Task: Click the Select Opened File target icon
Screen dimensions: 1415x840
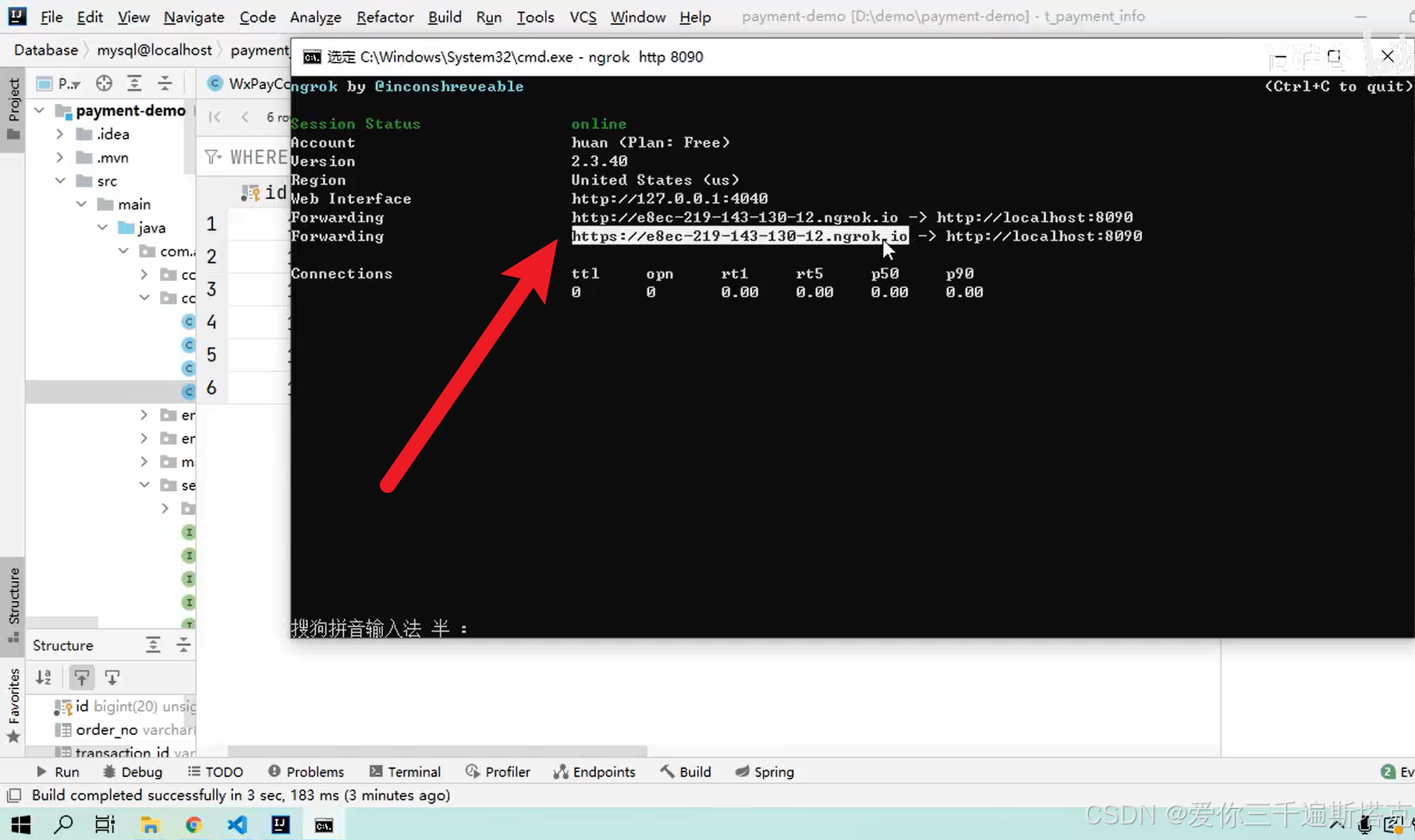Action: pos(104,83)
